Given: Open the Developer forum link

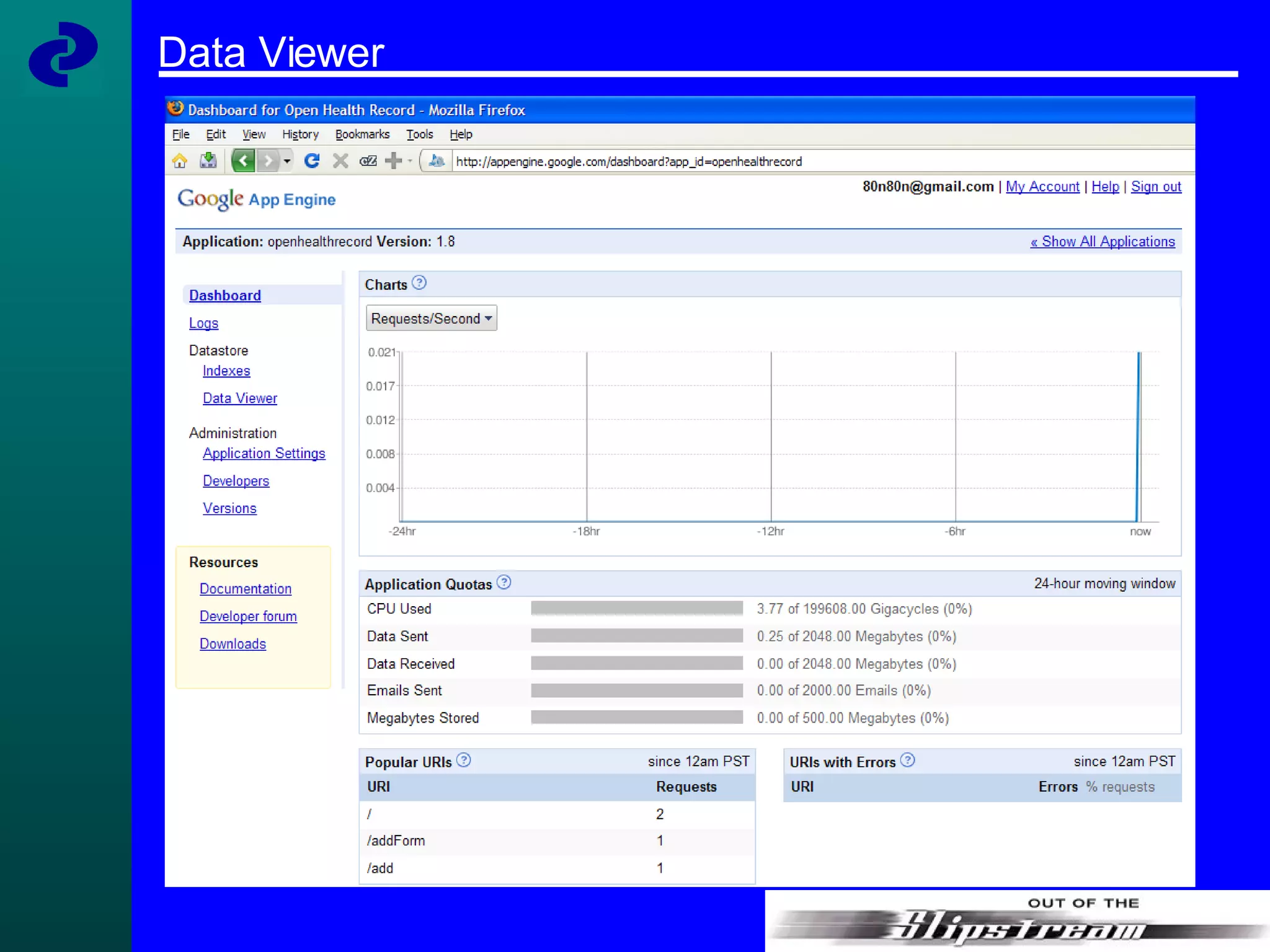Looking at the screenshot, I should coord(248,616).
